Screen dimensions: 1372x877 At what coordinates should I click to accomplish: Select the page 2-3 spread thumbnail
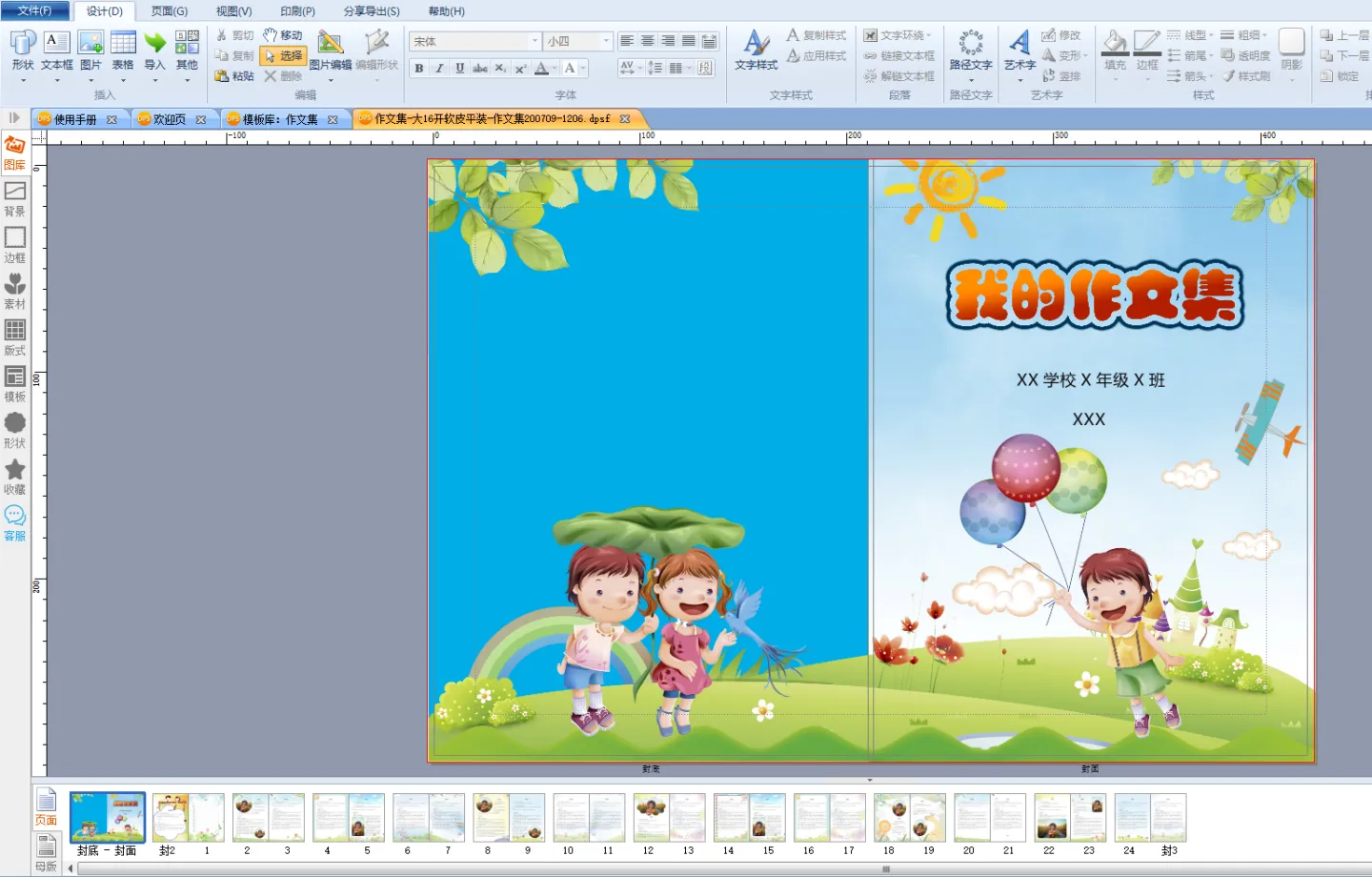[268, 818]
